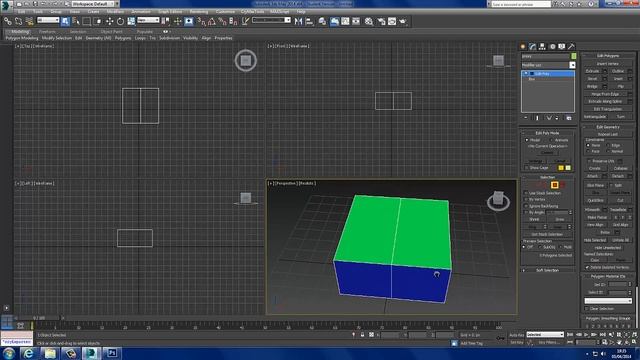640x360 pixels.
Task: Open the Material Editor icon
Action: point(369,21)
